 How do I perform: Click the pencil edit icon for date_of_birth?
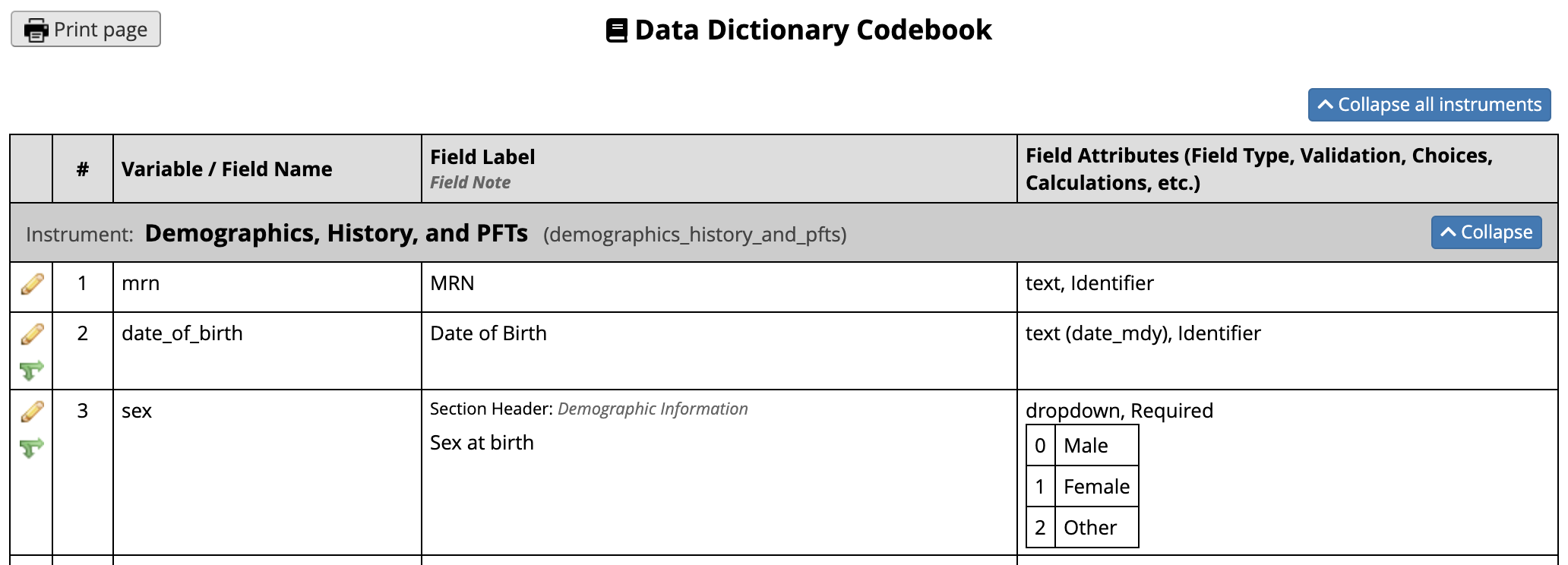[x=32, y=334]
